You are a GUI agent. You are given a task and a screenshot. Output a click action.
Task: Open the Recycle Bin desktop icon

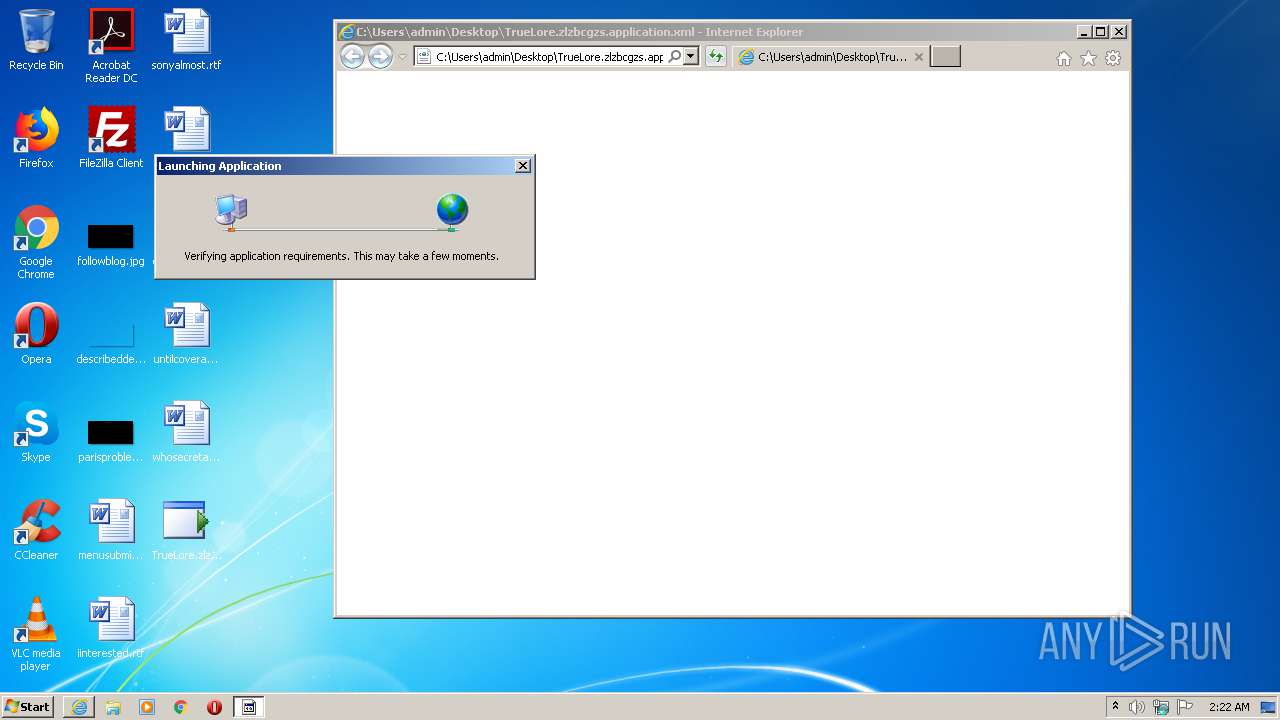(36, 40)
